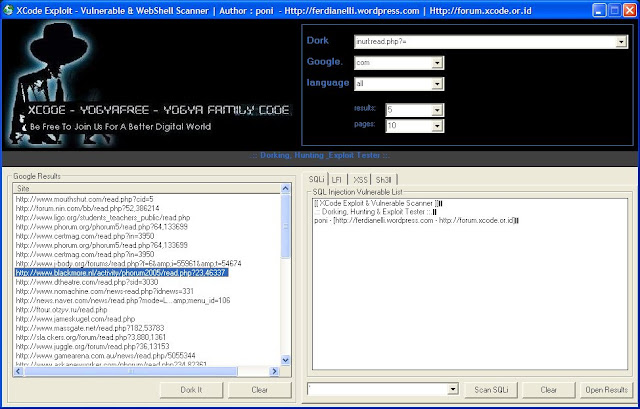Select the sla.ckers.org forum result
640x409 pixels.
91,337
